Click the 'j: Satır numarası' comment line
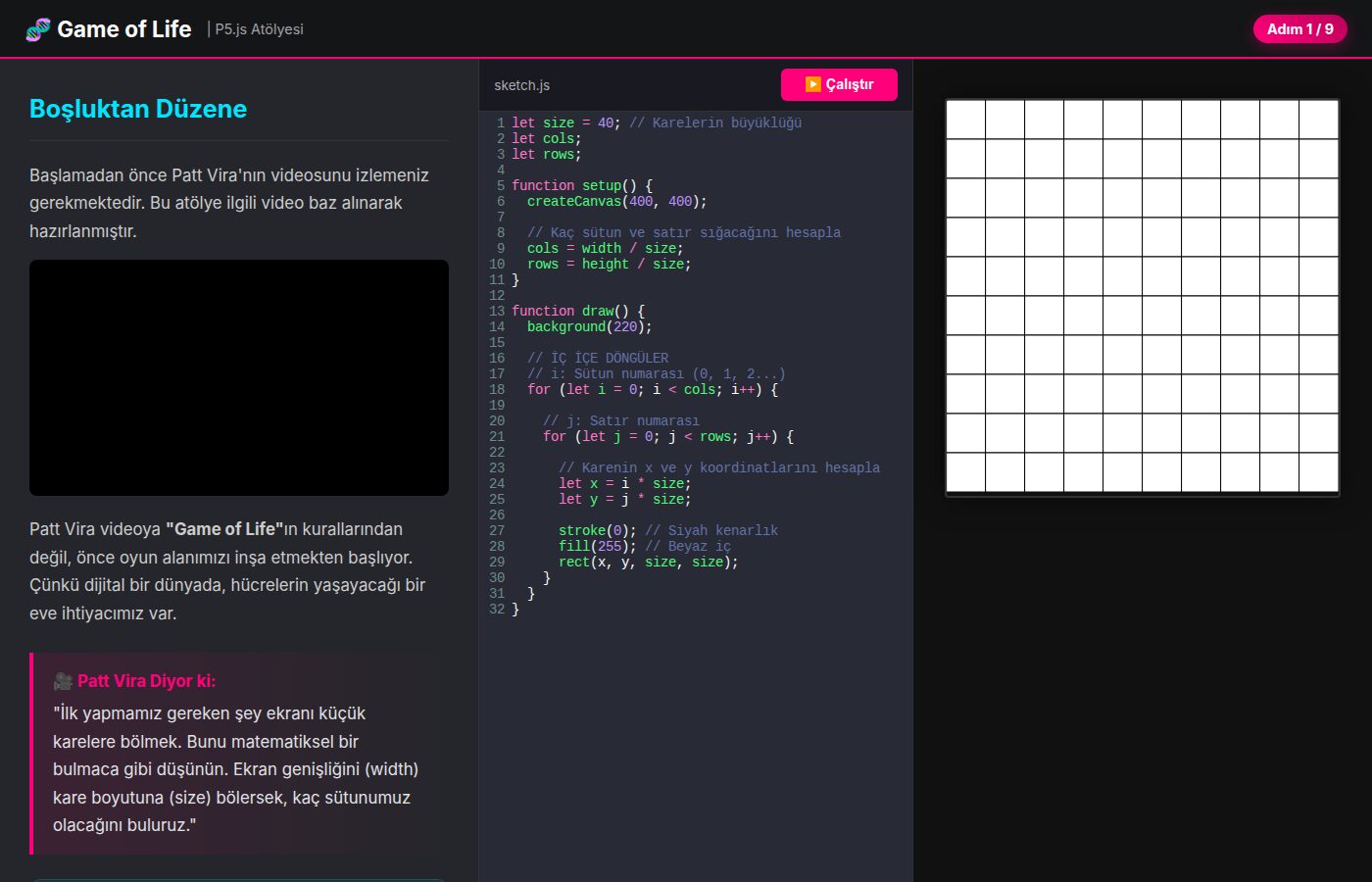1372x882 pixels. point(621,420)
